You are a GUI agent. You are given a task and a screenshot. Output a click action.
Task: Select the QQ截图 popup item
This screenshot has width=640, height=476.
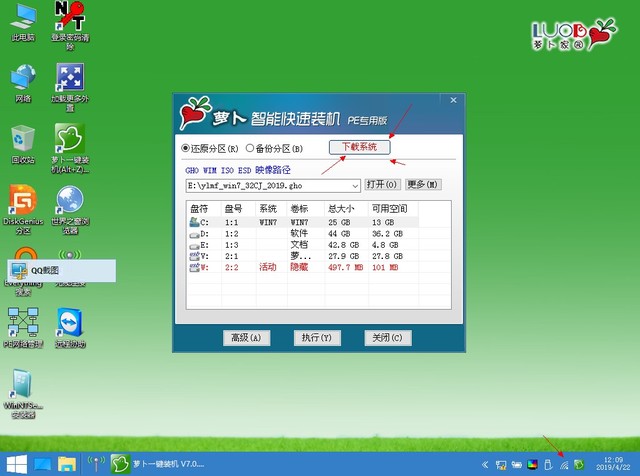(x=62, y=270)
